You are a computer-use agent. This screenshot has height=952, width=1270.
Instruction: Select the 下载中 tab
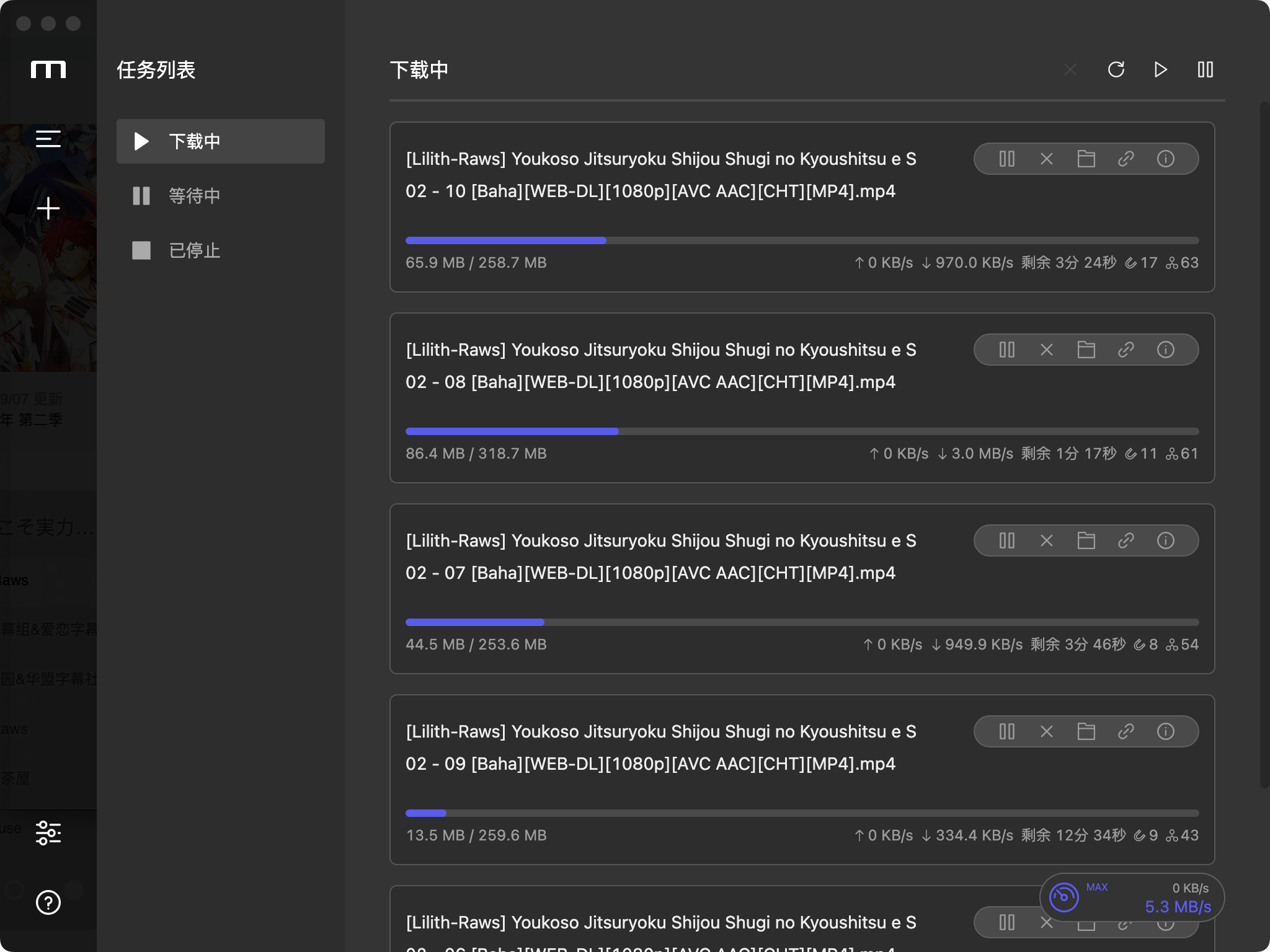(x=221, y=141)
